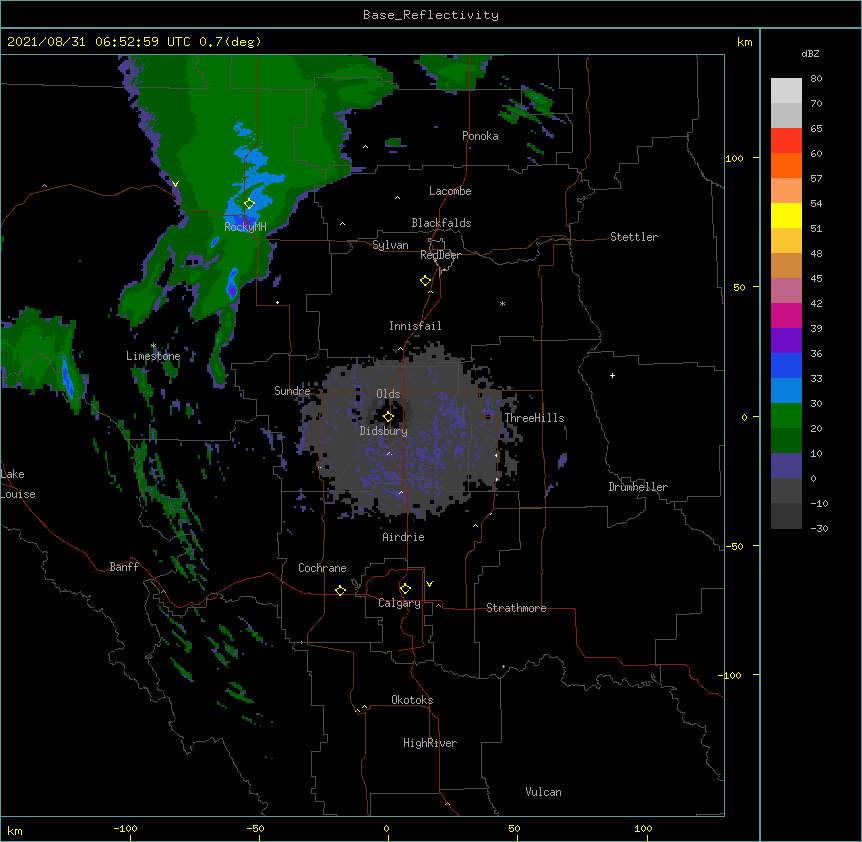Pick the 36 dBZ blue color swatch
This screenshot has height=842, width=862.
[x=786, y=365]
